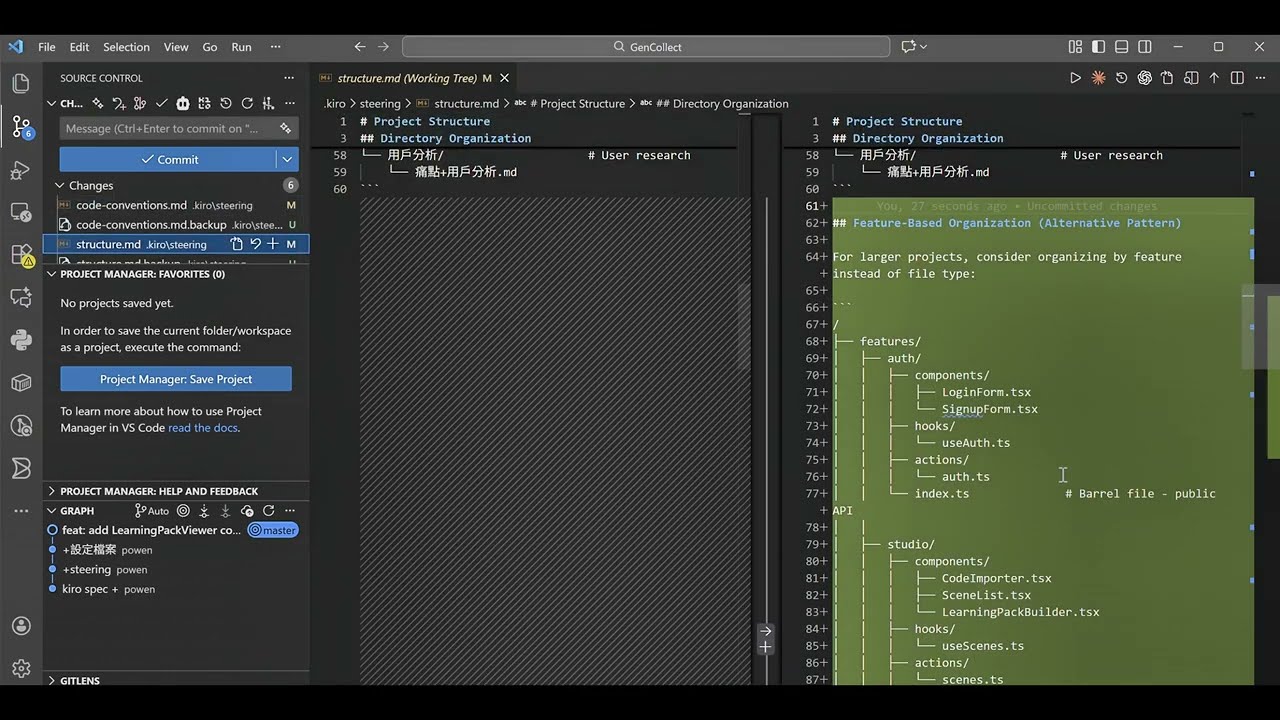Customize layout icon in title bar
Viewport: 1280px width, 720px height.
pyautogui.click(x=1075, y=47)
